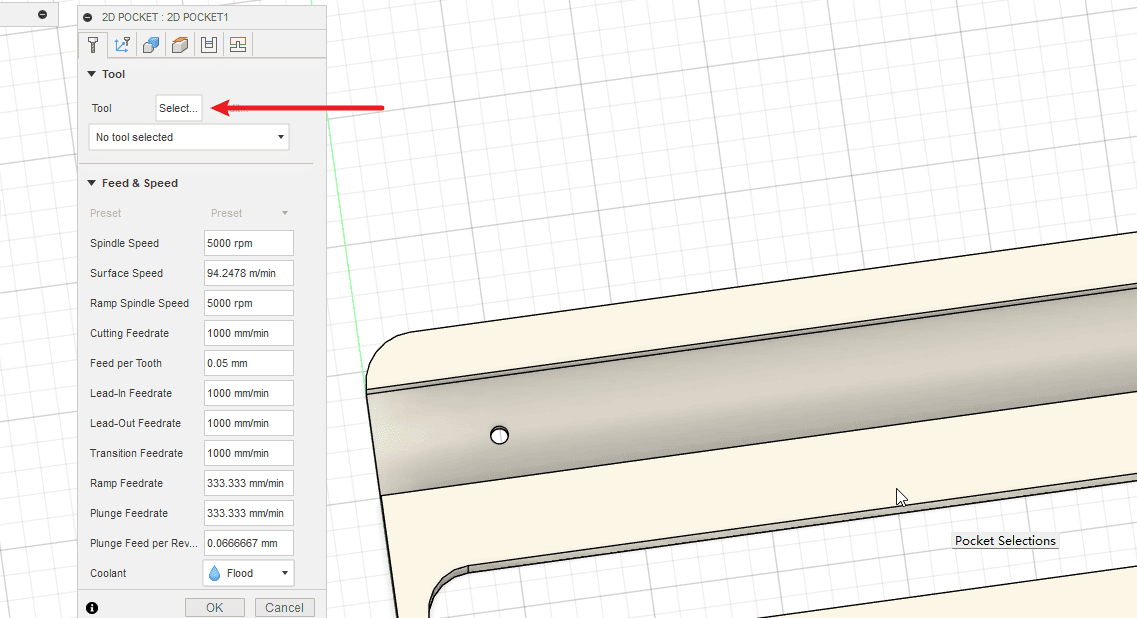Collapse the far-left panel minus icon
This screenshot has width=1137, height=618.
(x=42, y=14)
